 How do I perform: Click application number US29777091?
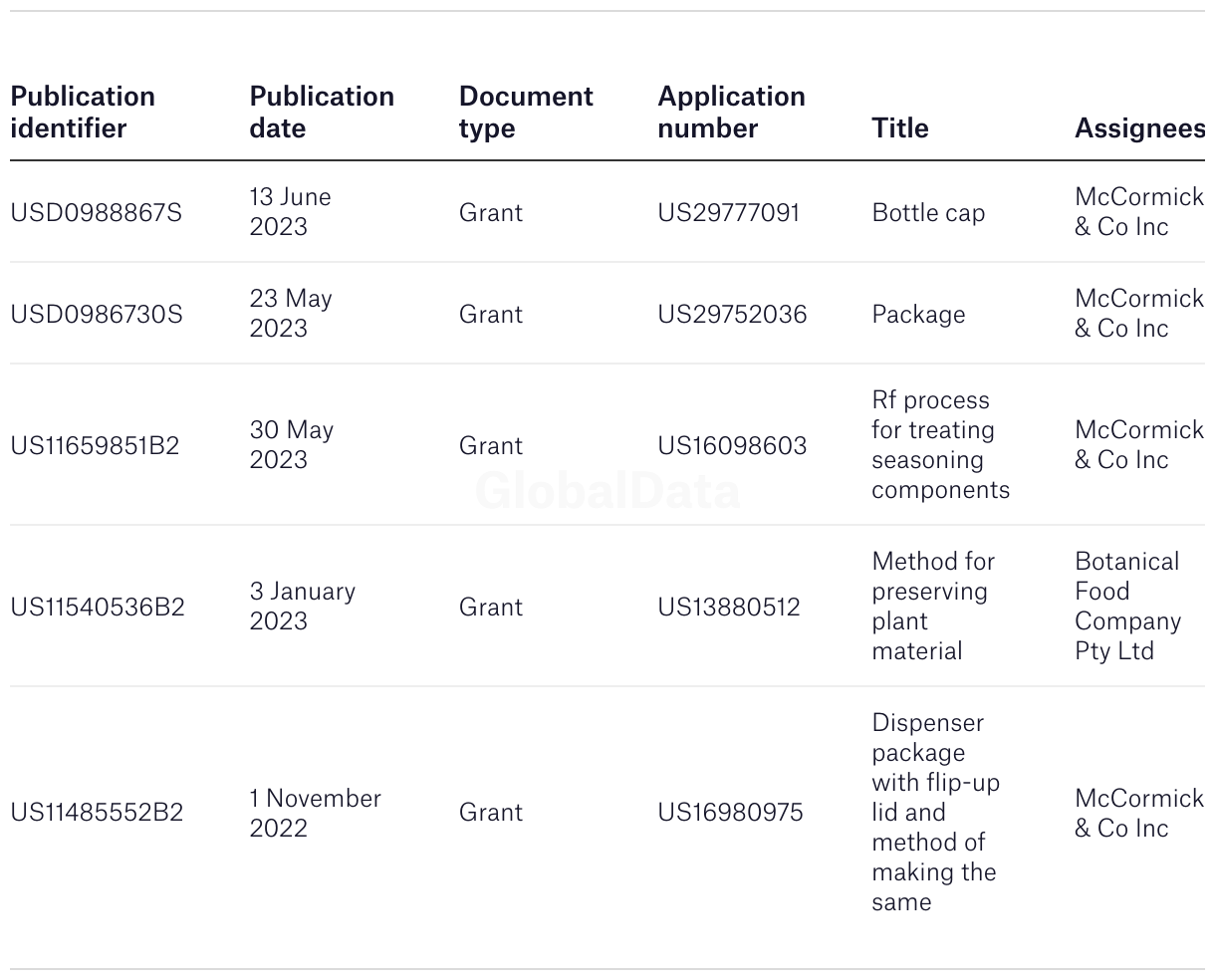[x=729, y=213]
